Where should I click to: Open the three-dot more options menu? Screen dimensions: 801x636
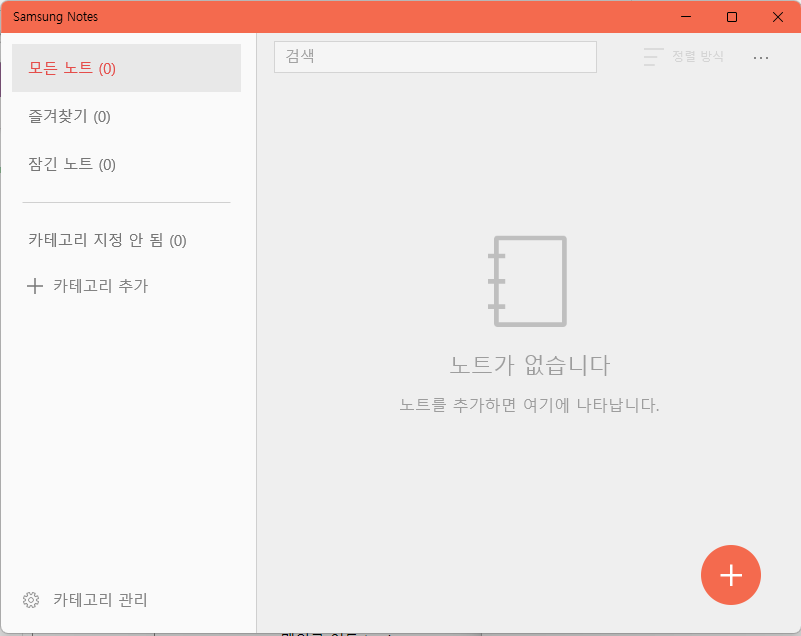click(761, 58)
